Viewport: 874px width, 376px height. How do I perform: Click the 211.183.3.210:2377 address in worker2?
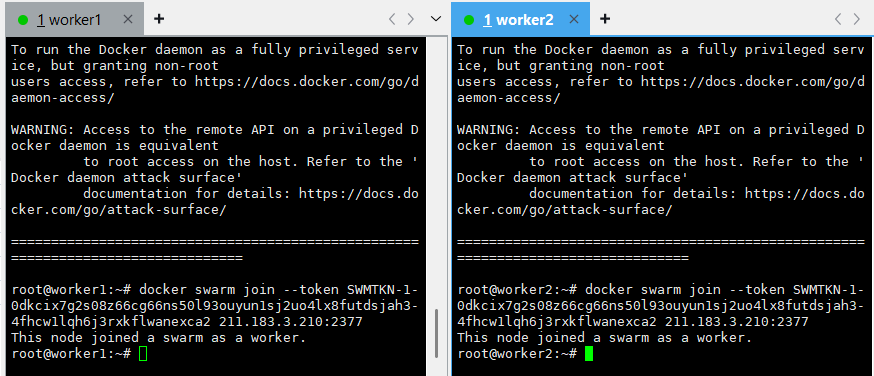point(737,322)
